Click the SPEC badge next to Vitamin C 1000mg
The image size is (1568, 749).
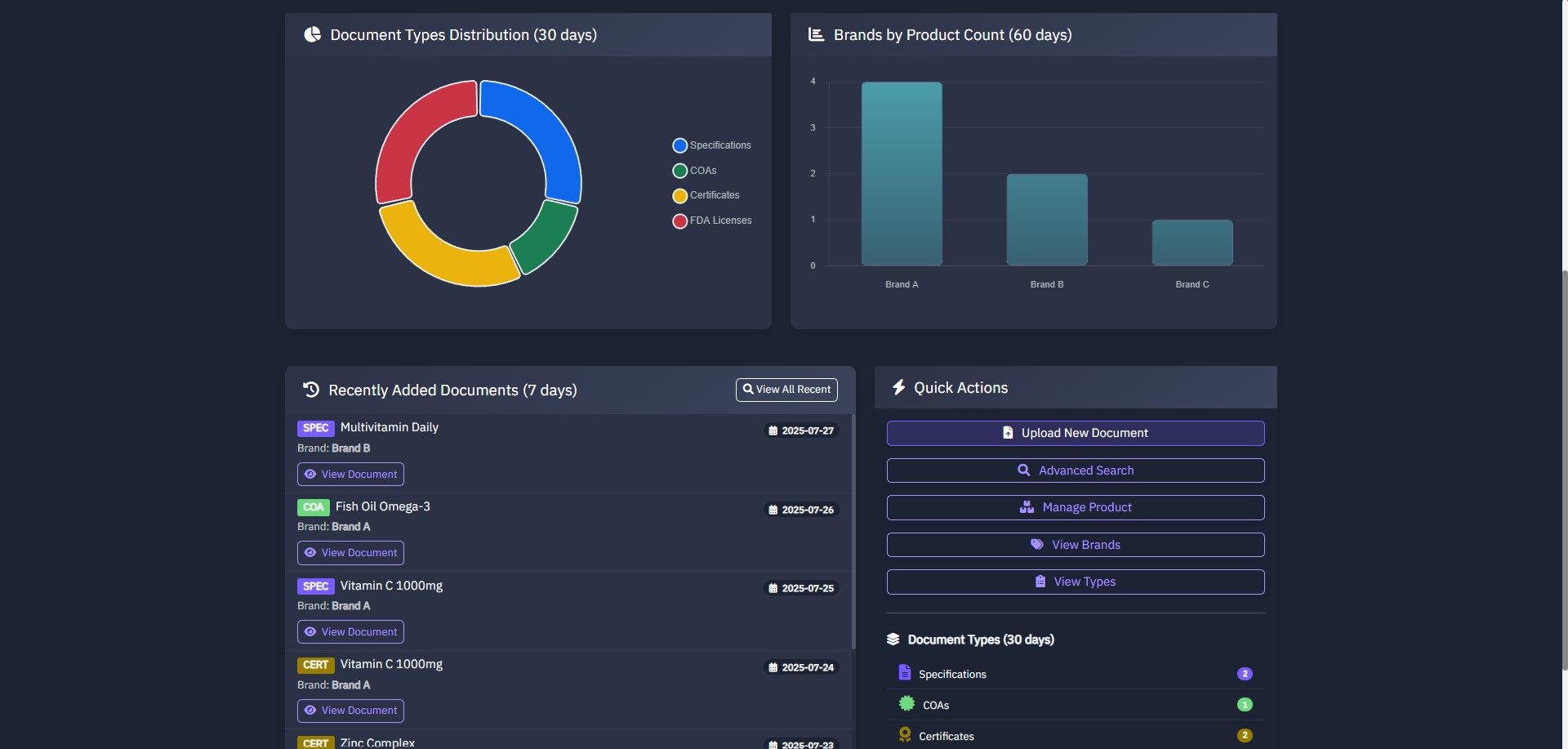tap(316, 586)
